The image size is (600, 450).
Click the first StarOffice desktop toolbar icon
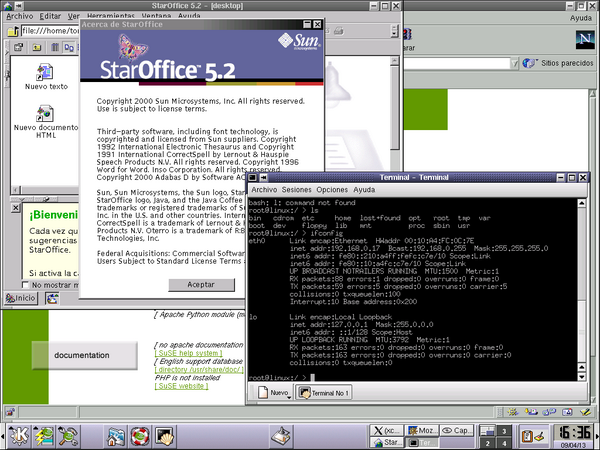pos(18,47)
